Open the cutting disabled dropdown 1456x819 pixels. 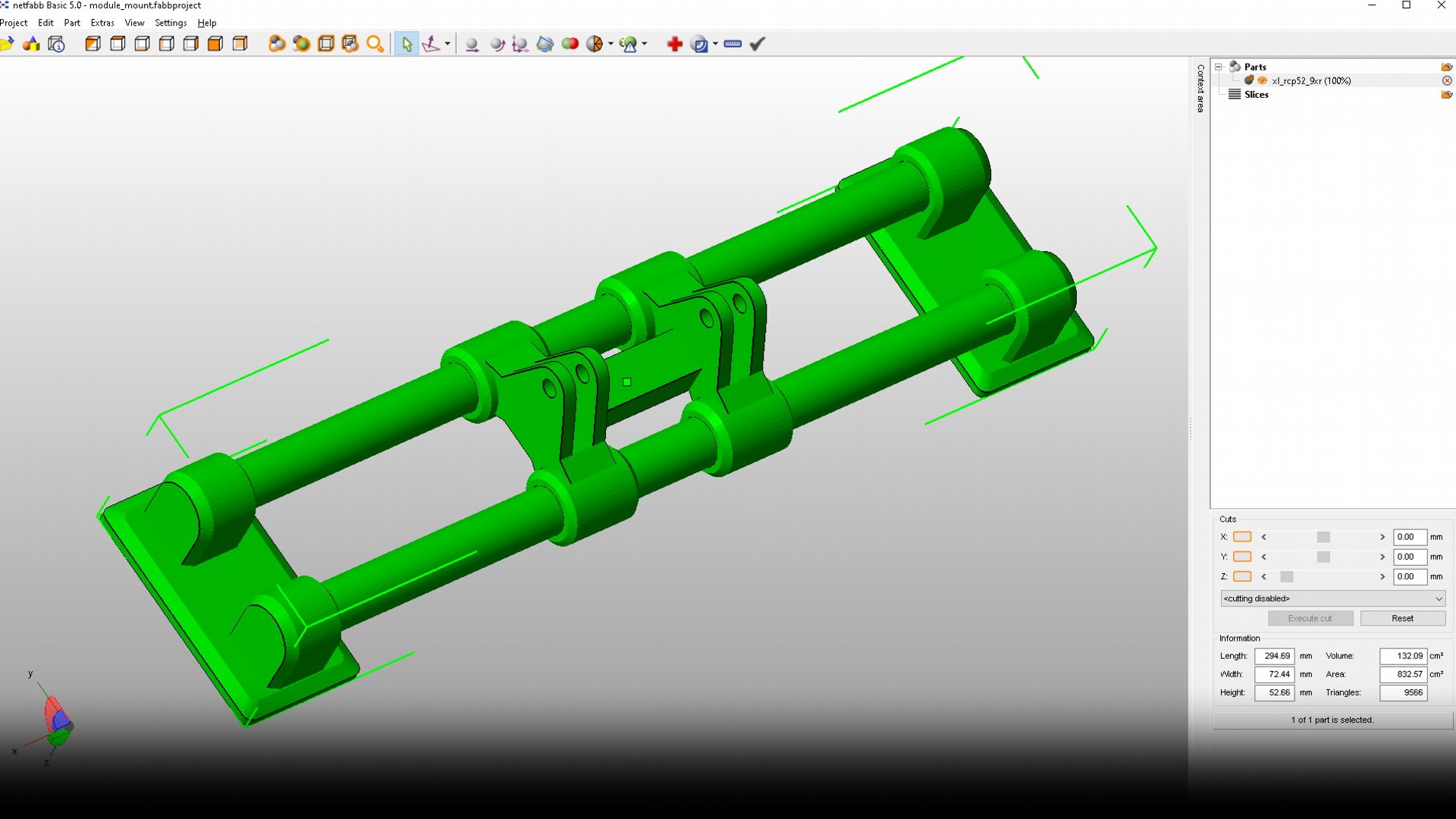1332,598
